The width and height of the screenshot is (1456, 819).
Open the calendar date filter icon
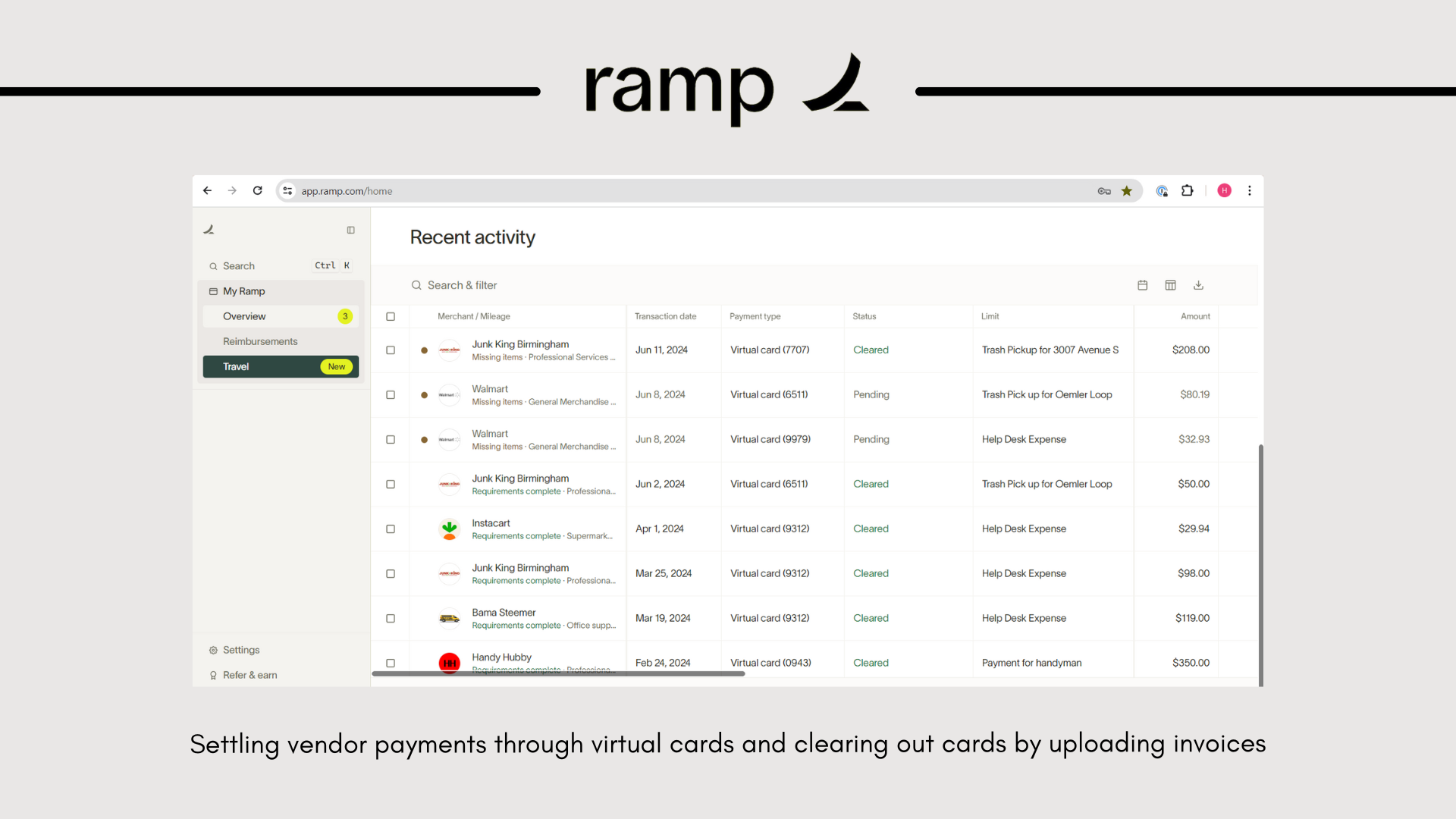click(1142, 285)
